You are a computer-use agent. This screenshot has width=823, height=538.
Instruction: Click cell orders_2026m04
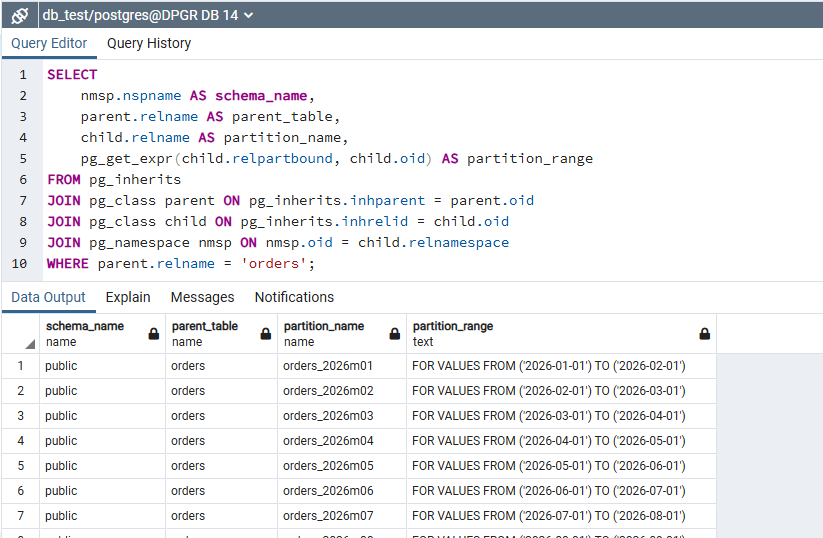[342, 441]
